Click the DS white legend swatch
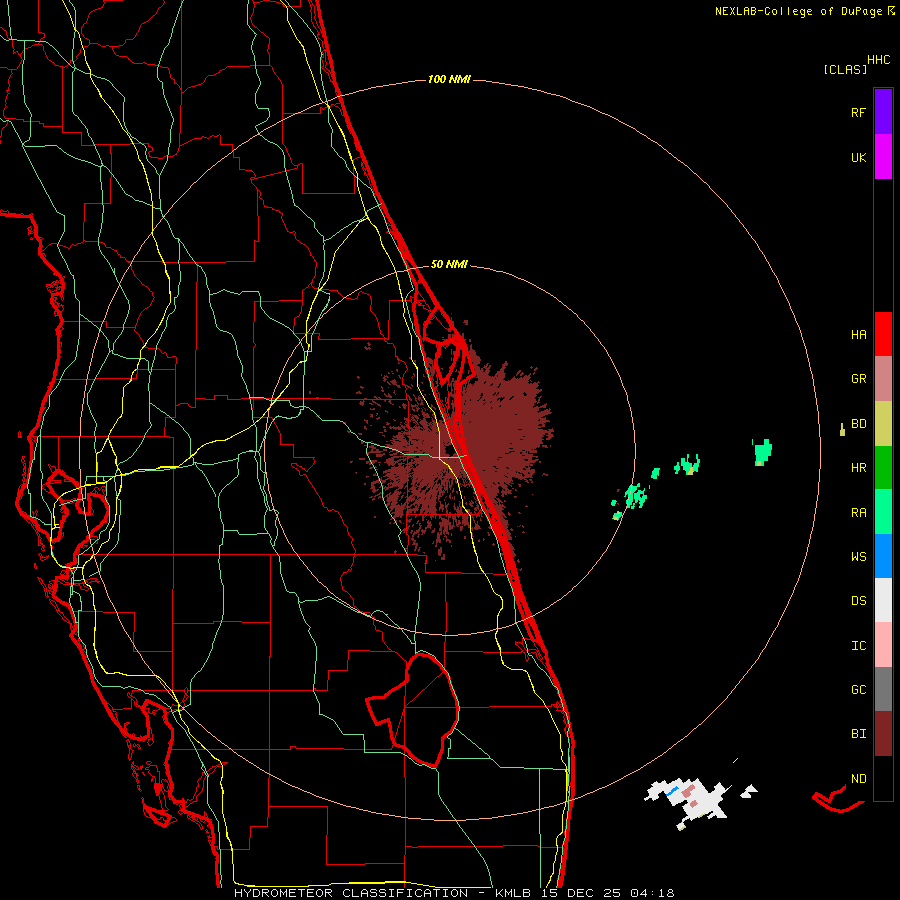900x900 pixels. pyautogui.click(x=883, y=600)
